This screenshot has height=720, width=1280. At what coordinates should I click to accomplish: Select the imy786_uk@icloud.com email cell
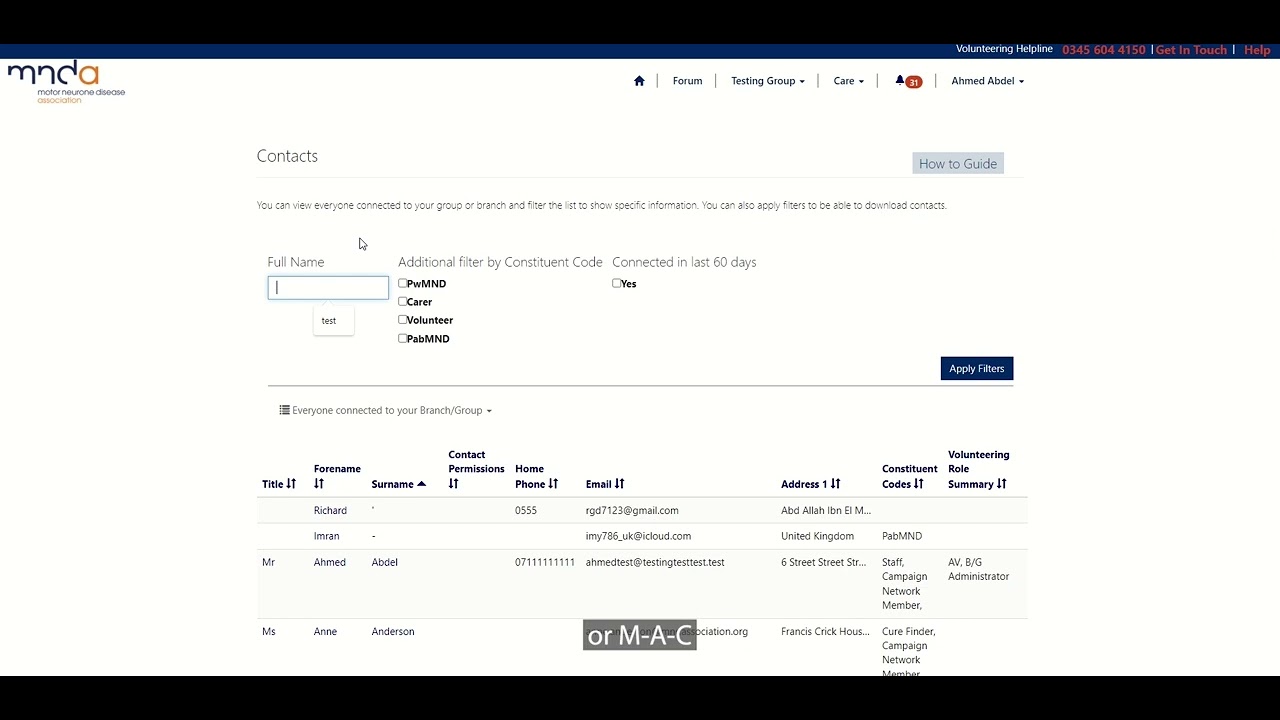point(638,536)
